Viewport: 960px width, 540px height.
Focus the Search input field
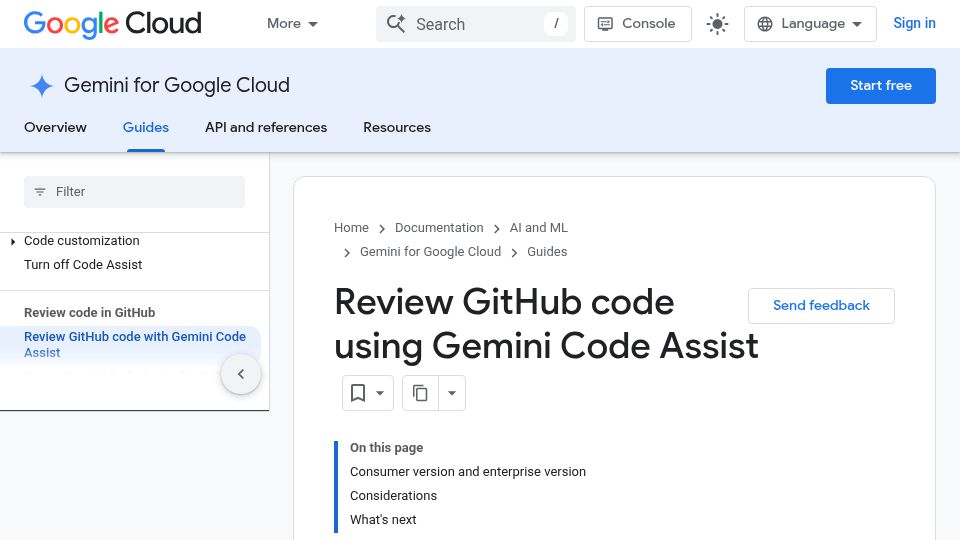(x=475, y=24)
